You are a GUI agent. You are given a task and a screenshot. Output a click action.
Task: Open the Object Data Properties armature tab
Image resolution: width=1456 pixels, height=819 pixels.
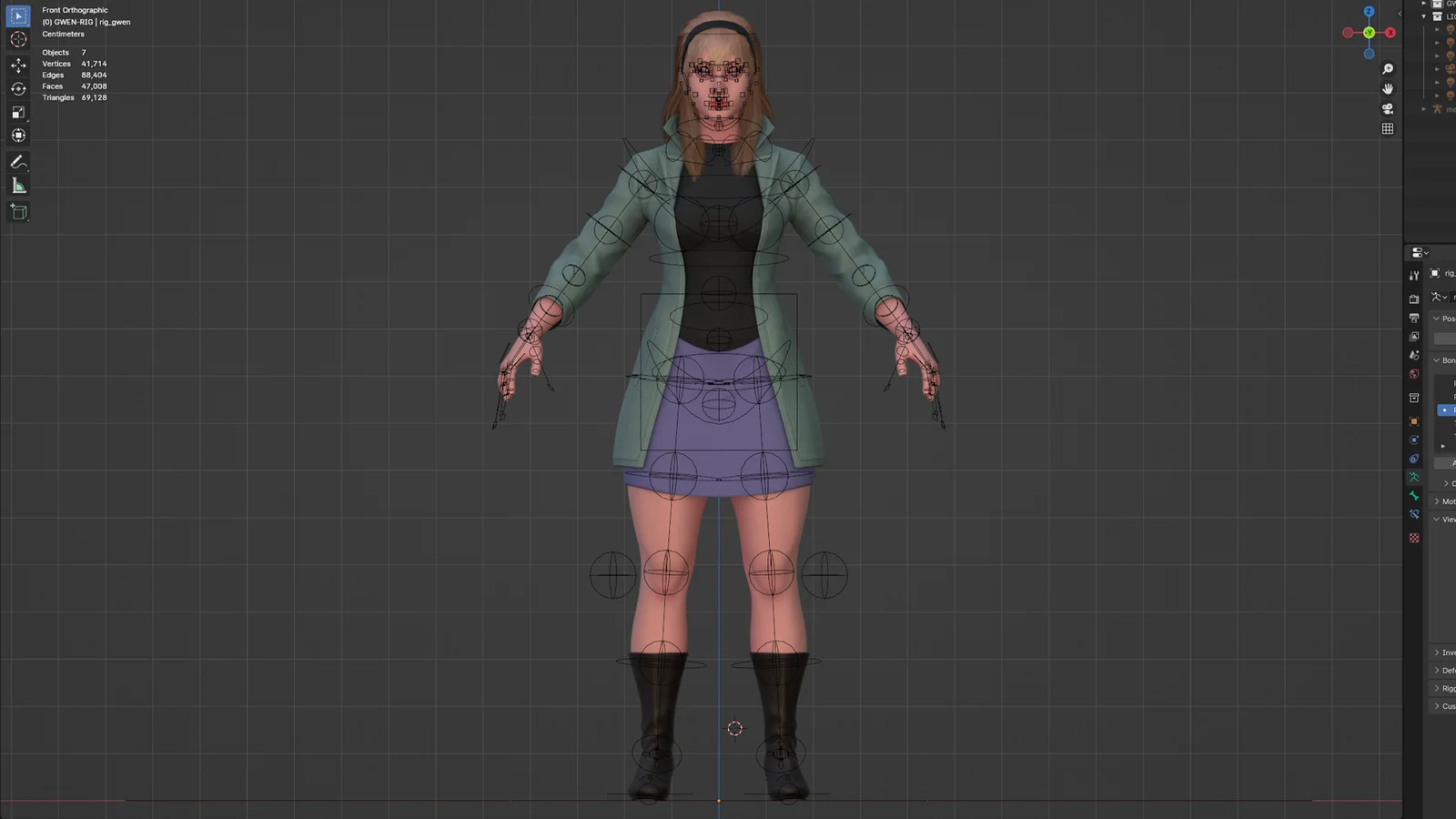point(1414,475)
